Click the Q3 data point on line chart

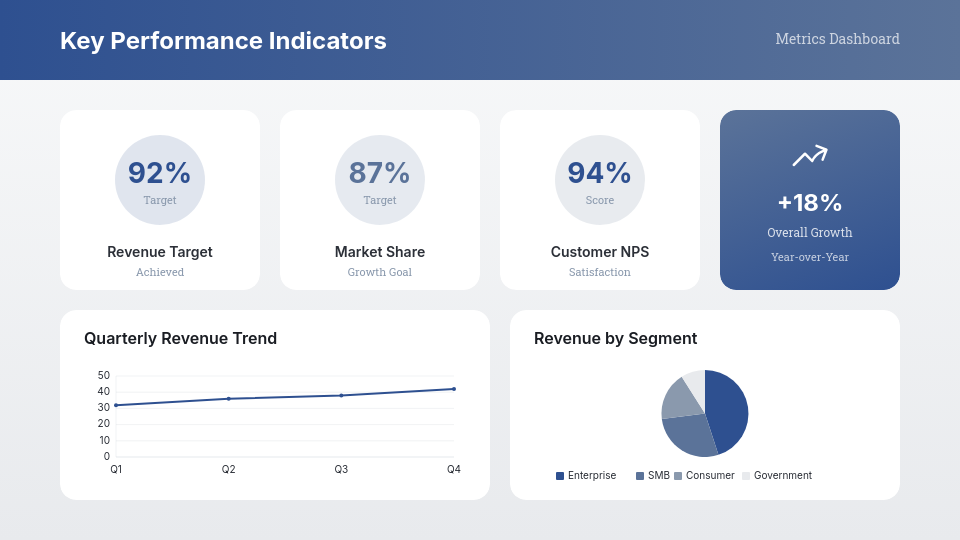click(341, 396)
